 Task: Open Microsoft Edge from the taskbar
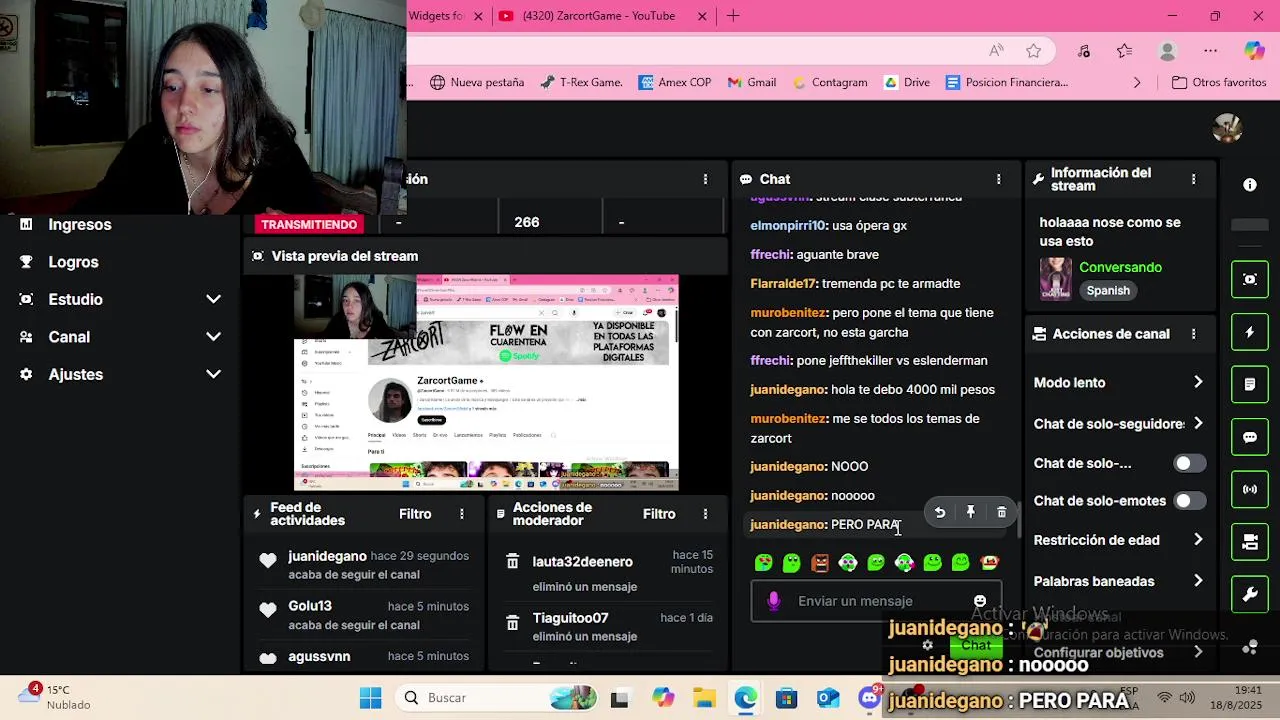point(745,698)
